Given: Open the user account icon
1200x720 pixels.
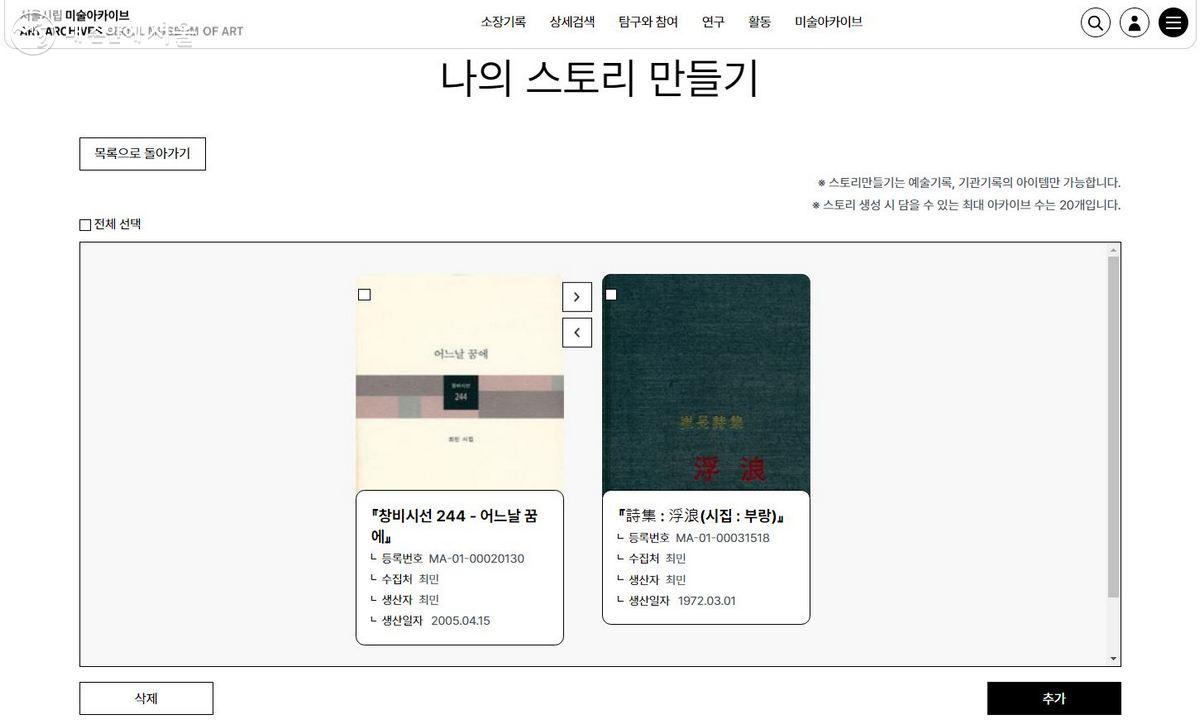Looking at the screenshot, I should 1134,23.
